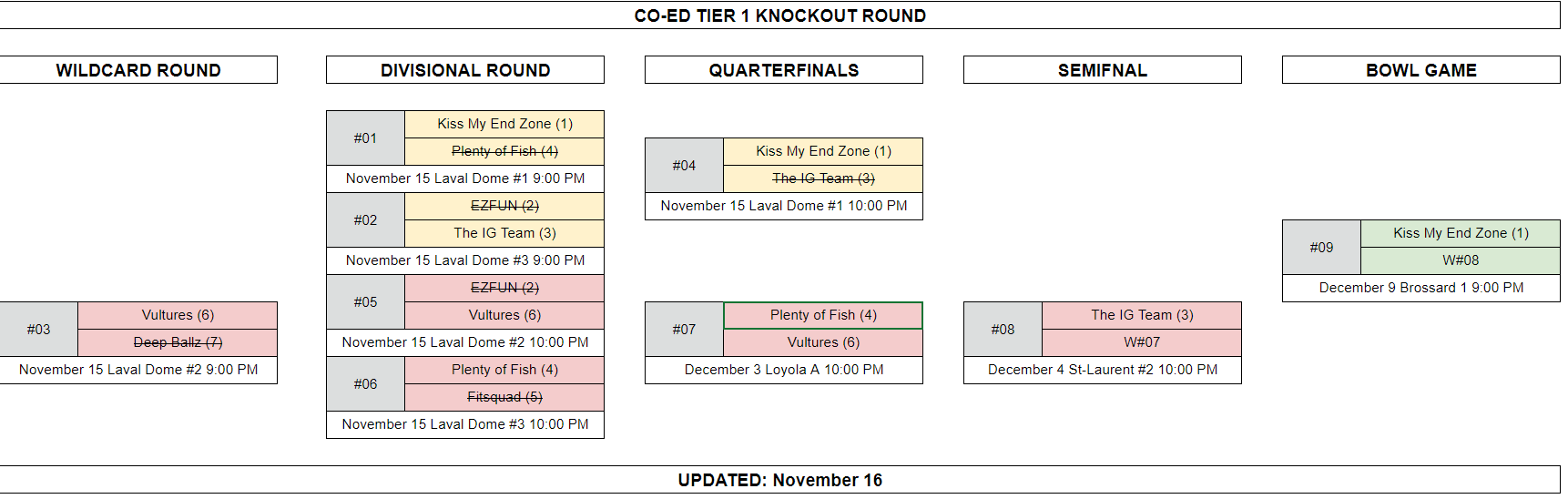Select December 3 Loyola A 10:00 PM cell
The image size is (1568, 499).
pyautogui.click(x=784, y=370)
